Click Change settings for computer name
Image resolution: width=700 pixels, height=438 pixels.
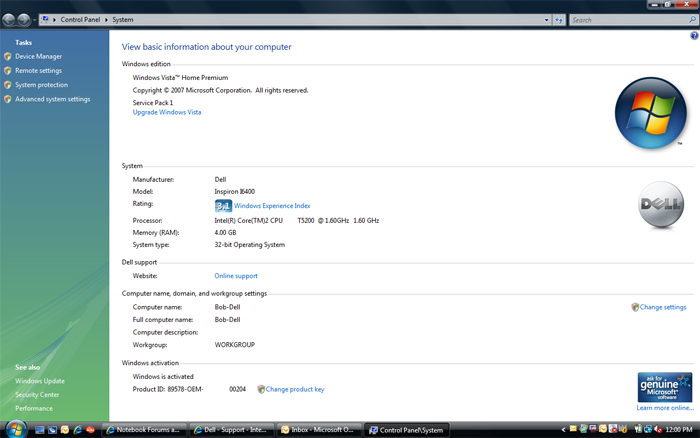(662, 307)
